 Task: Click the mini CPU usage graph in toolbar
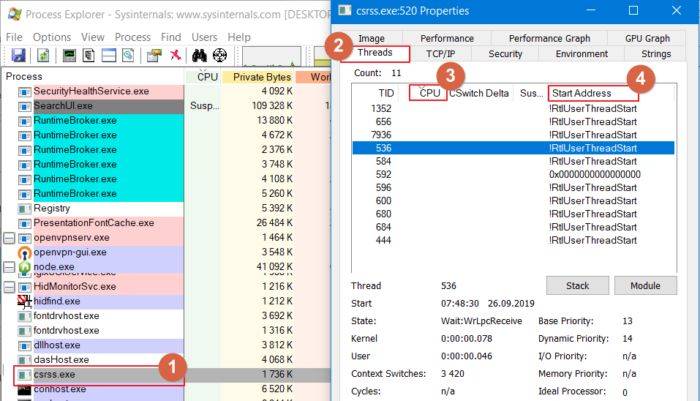pos(271,56)
